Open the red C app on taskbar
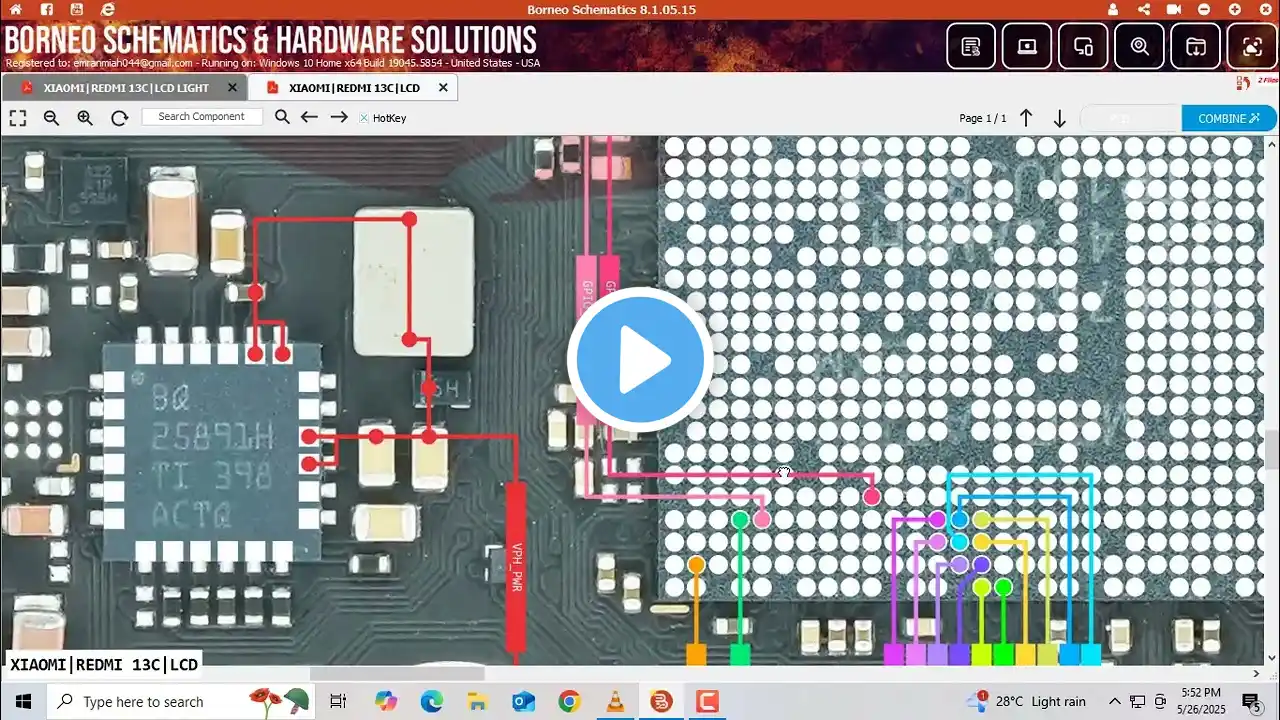This screenshot has width=1280, height=720. tap(708, 702)
